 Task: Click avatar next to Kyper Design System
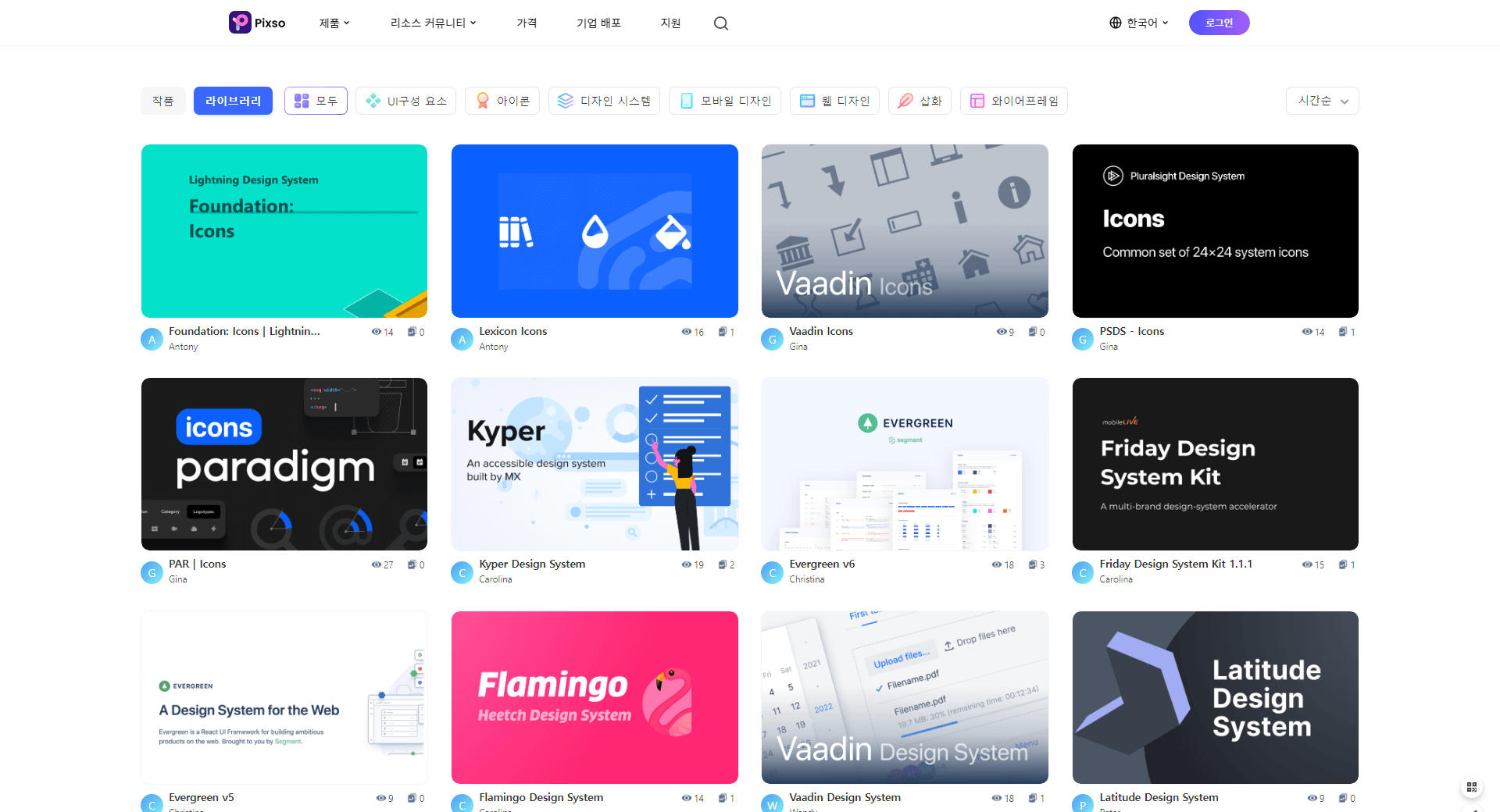tap(462, 572)
